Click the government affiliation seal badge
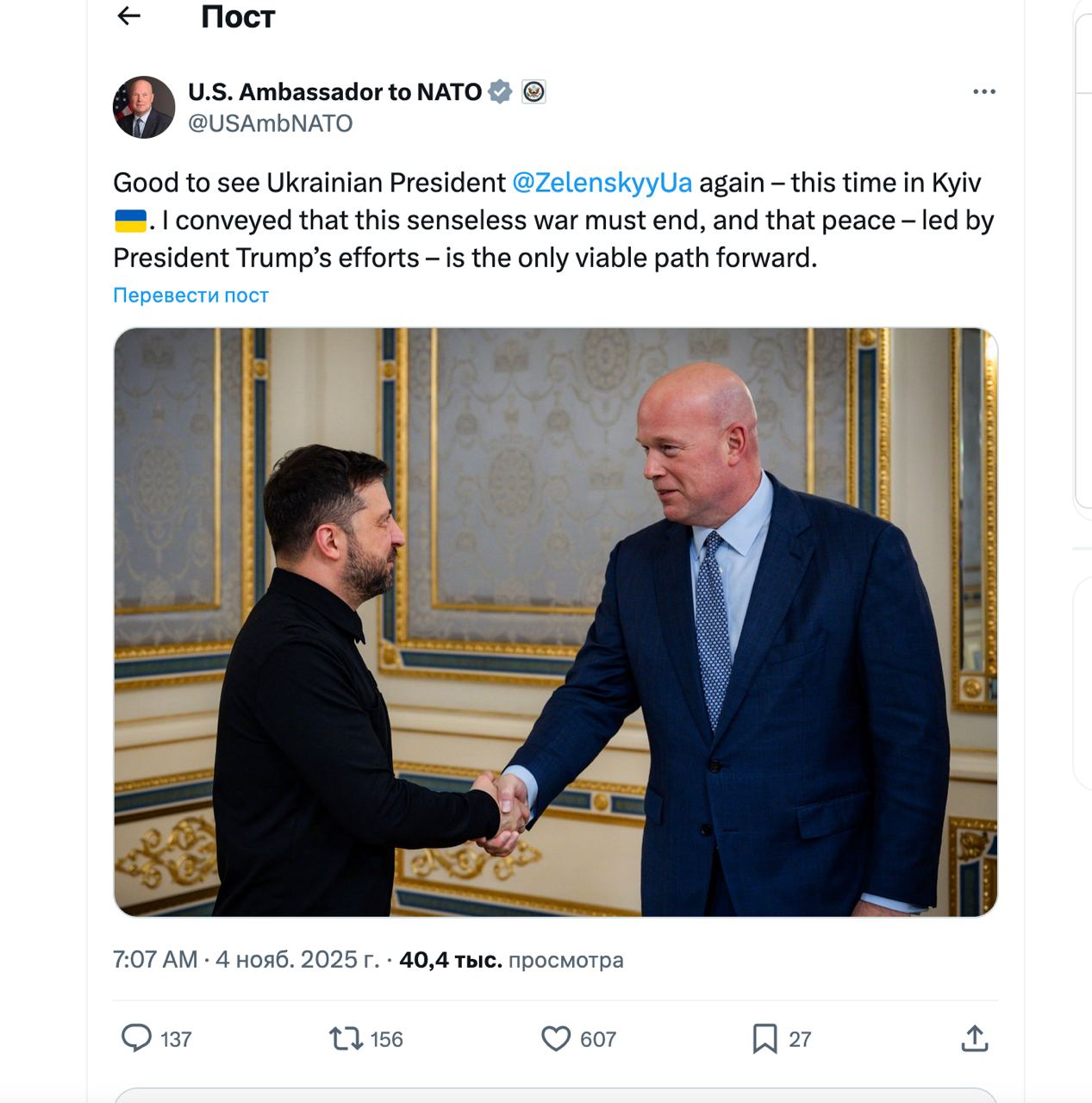This screenshot has height=1103, width=1092. pos(534,91)
